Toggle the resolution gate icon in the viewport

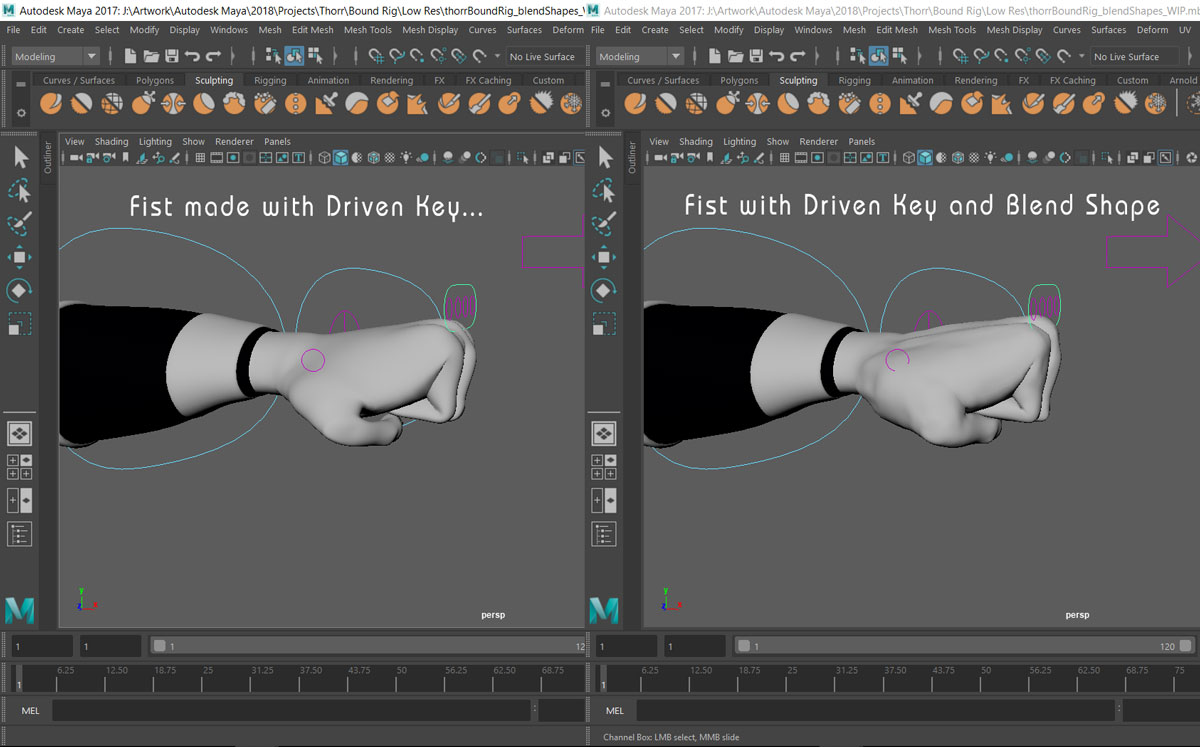tap(232, 157)
